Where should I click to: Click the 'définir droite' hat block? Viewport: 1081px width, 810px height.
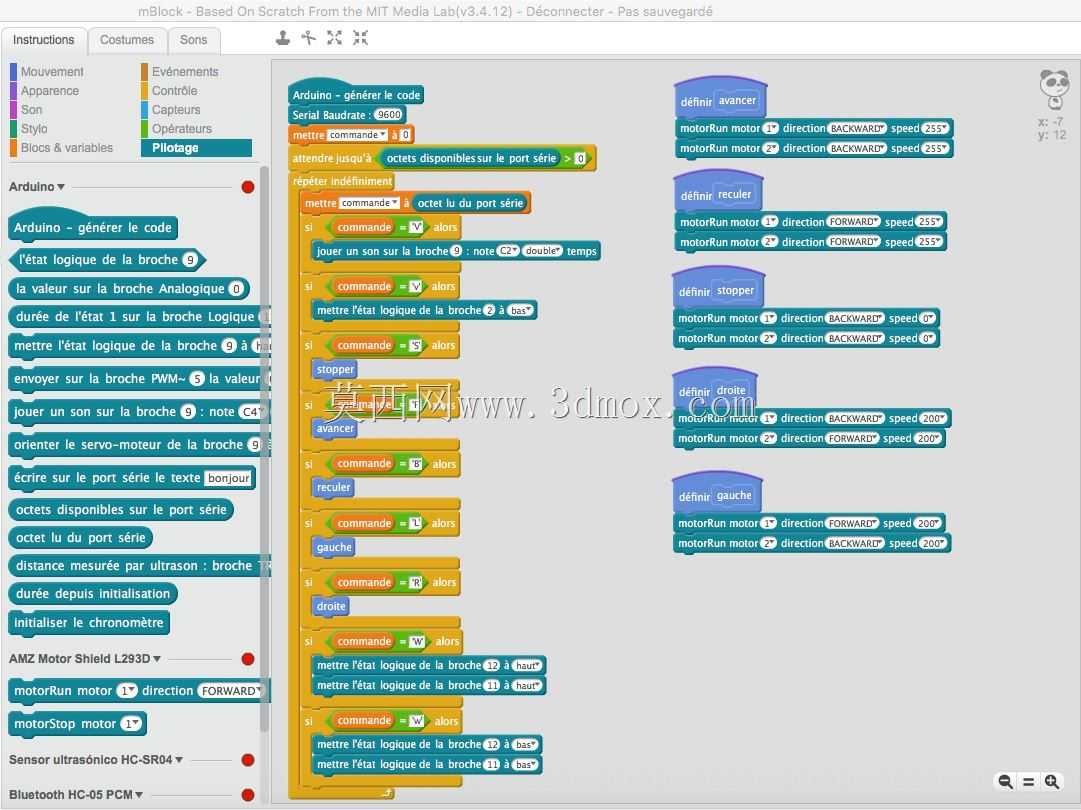(715, 389)
